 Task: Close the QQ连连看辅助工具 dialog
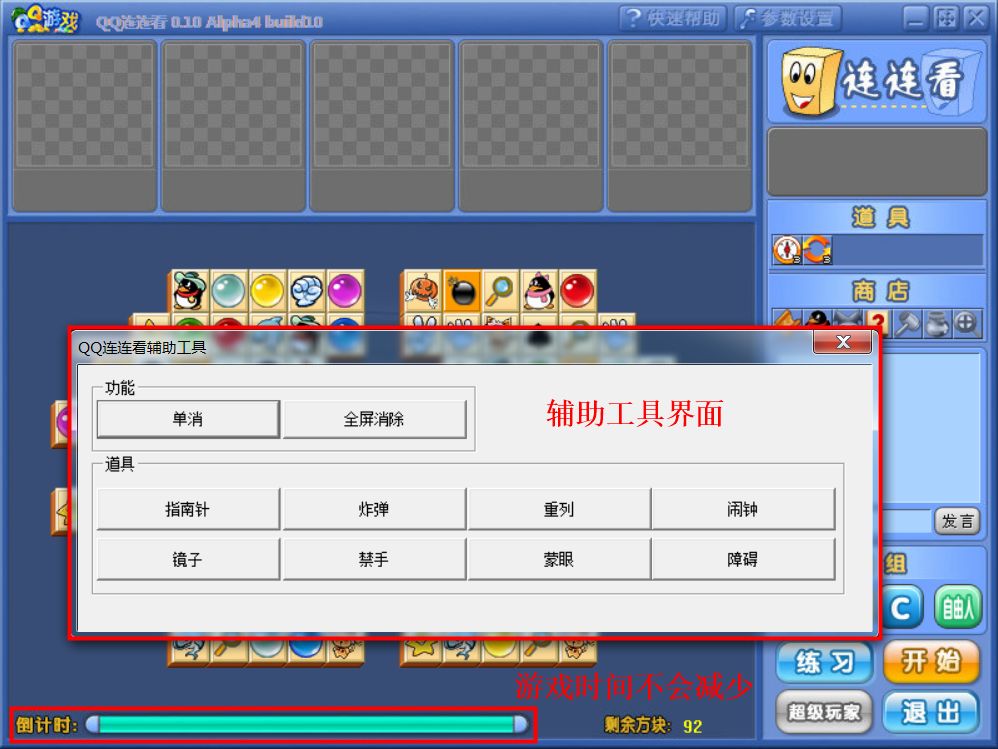(843, 342)
